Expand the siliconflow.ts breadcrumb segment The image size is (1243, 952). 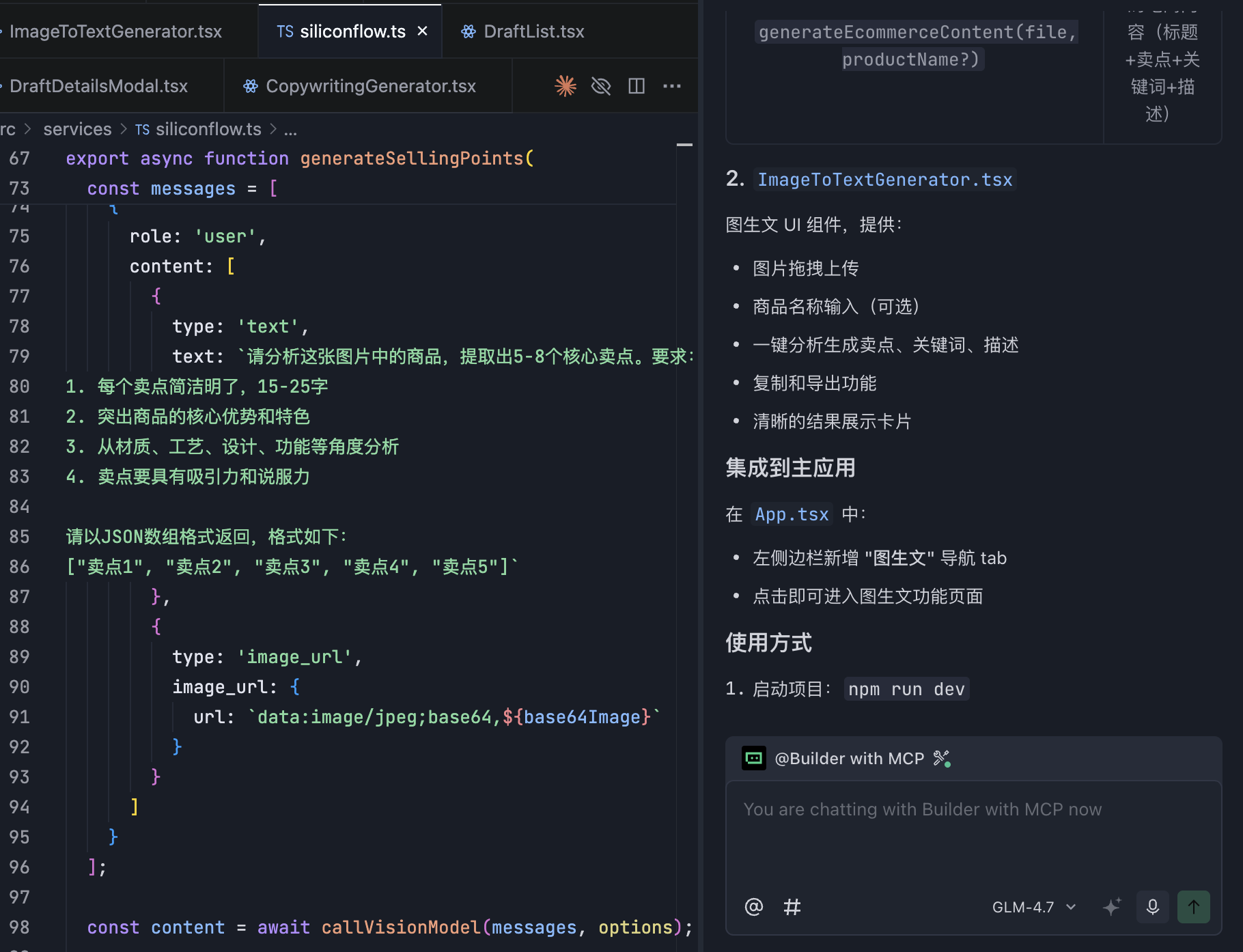208,129
